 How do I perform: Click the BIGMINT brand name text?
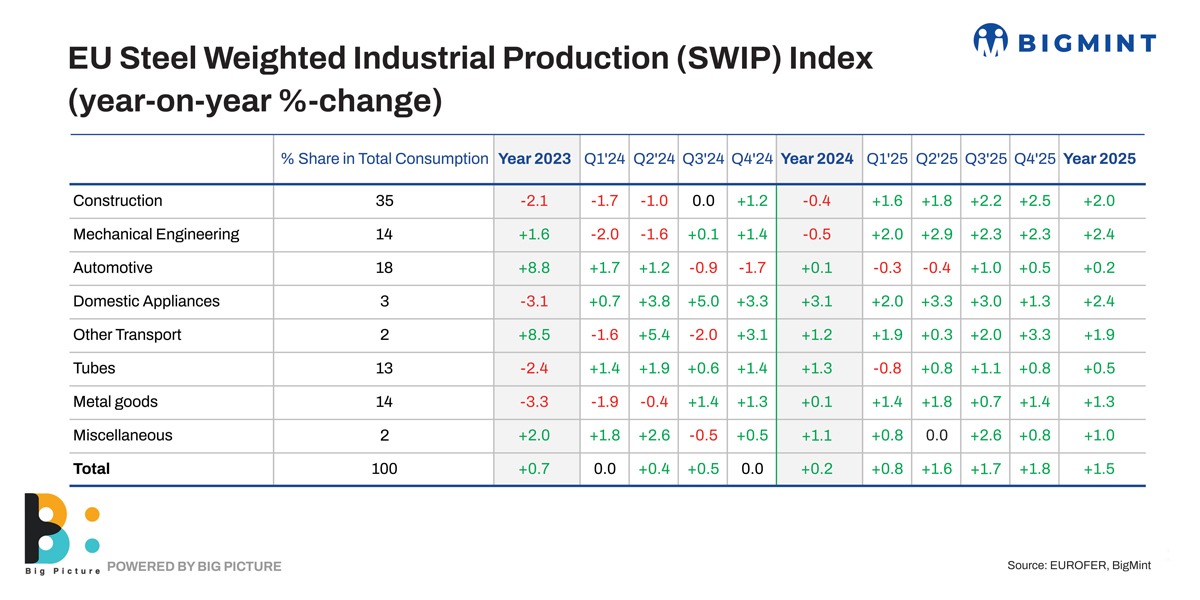click(x=1088, y=42)
